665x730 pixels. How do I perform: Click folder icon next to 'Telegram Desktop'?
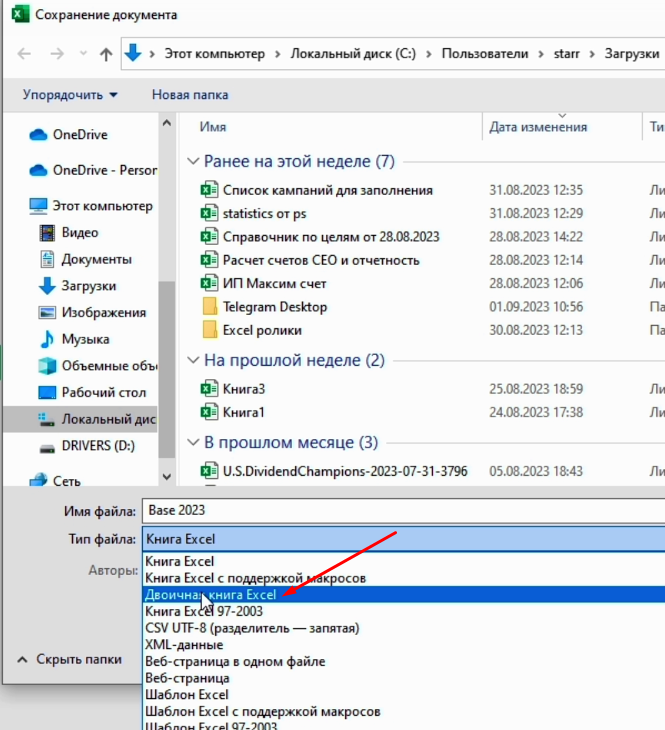[210, 307]
